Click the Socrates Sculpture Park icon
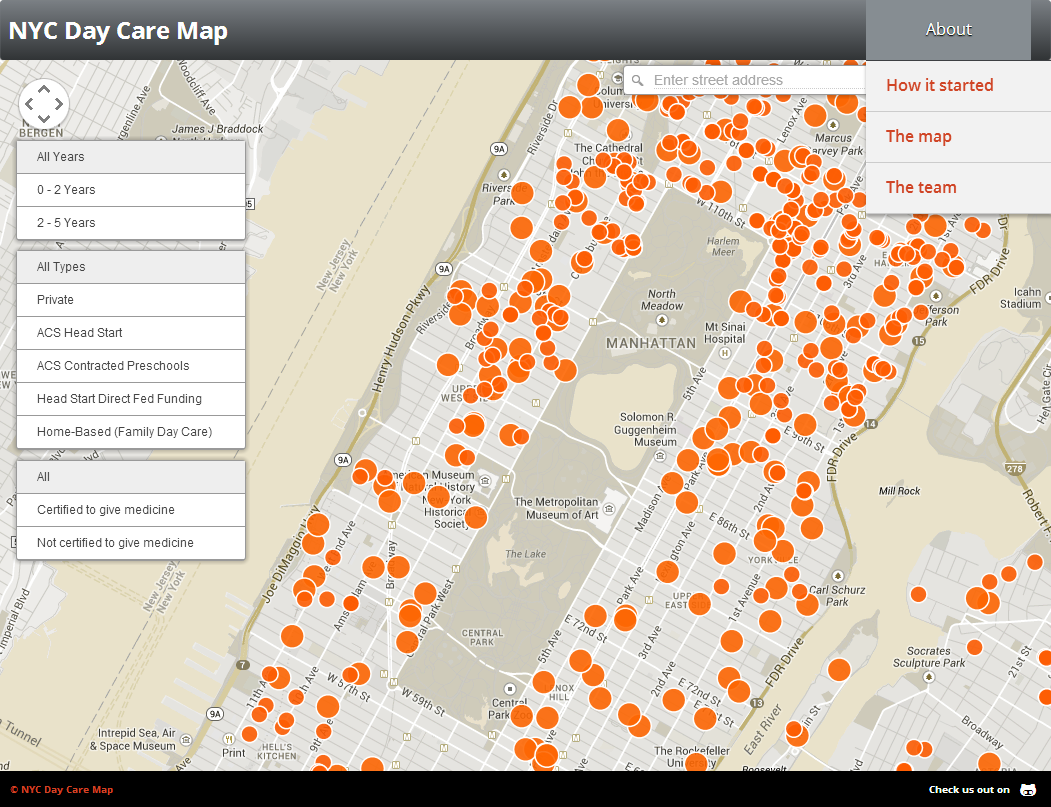 coord(928,677)
